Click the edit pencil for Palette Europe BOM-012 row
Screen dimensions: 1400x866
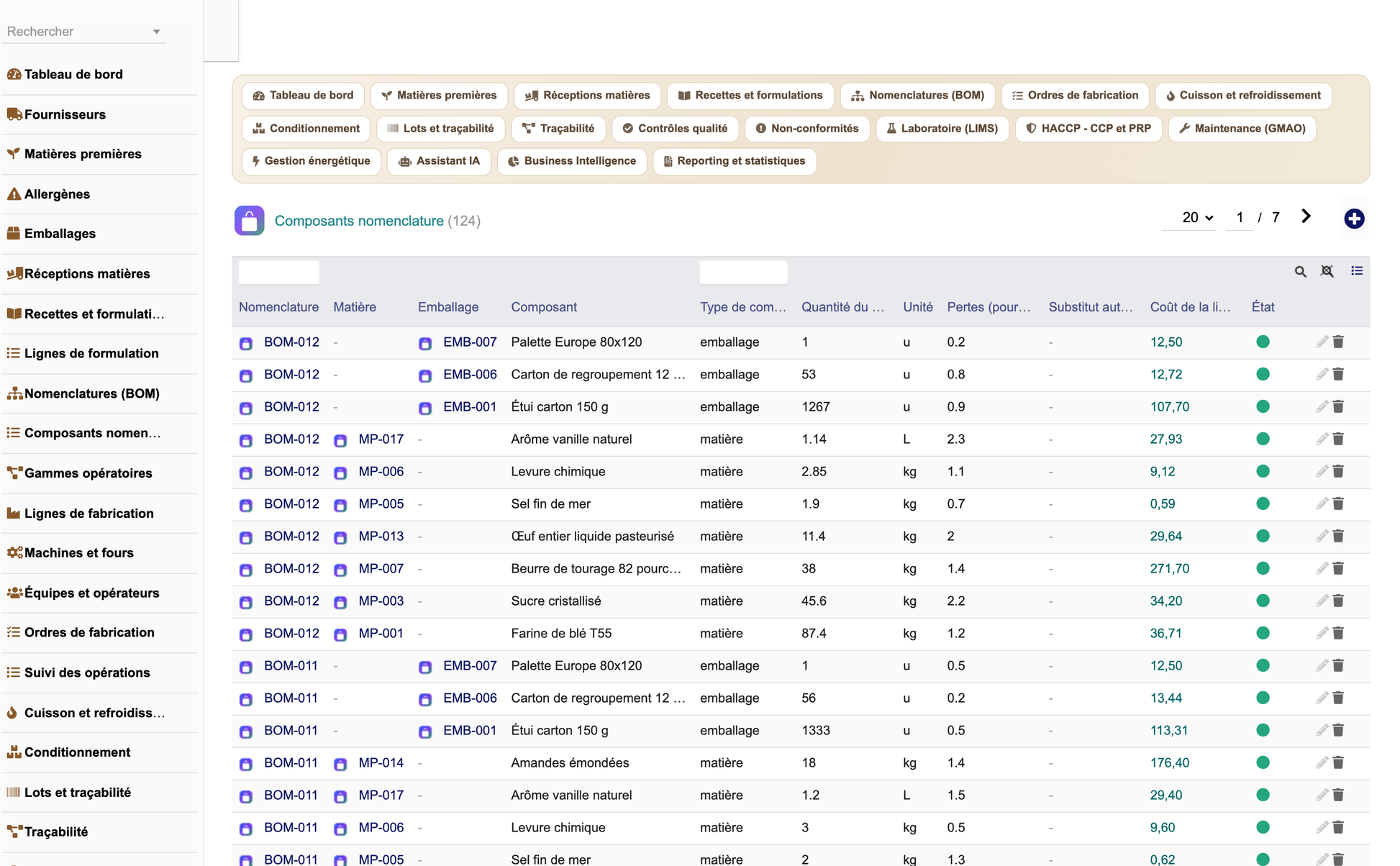(1322, 342)
